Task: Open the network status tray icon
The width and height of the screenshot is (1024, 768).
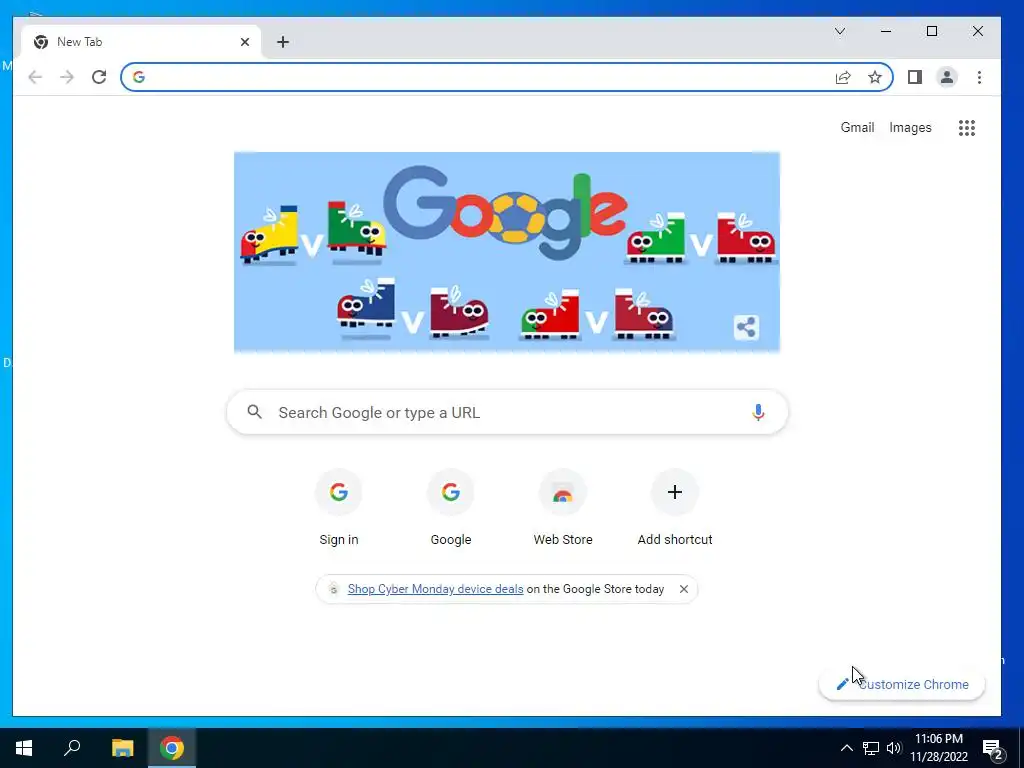Action: tap(871, 748)
